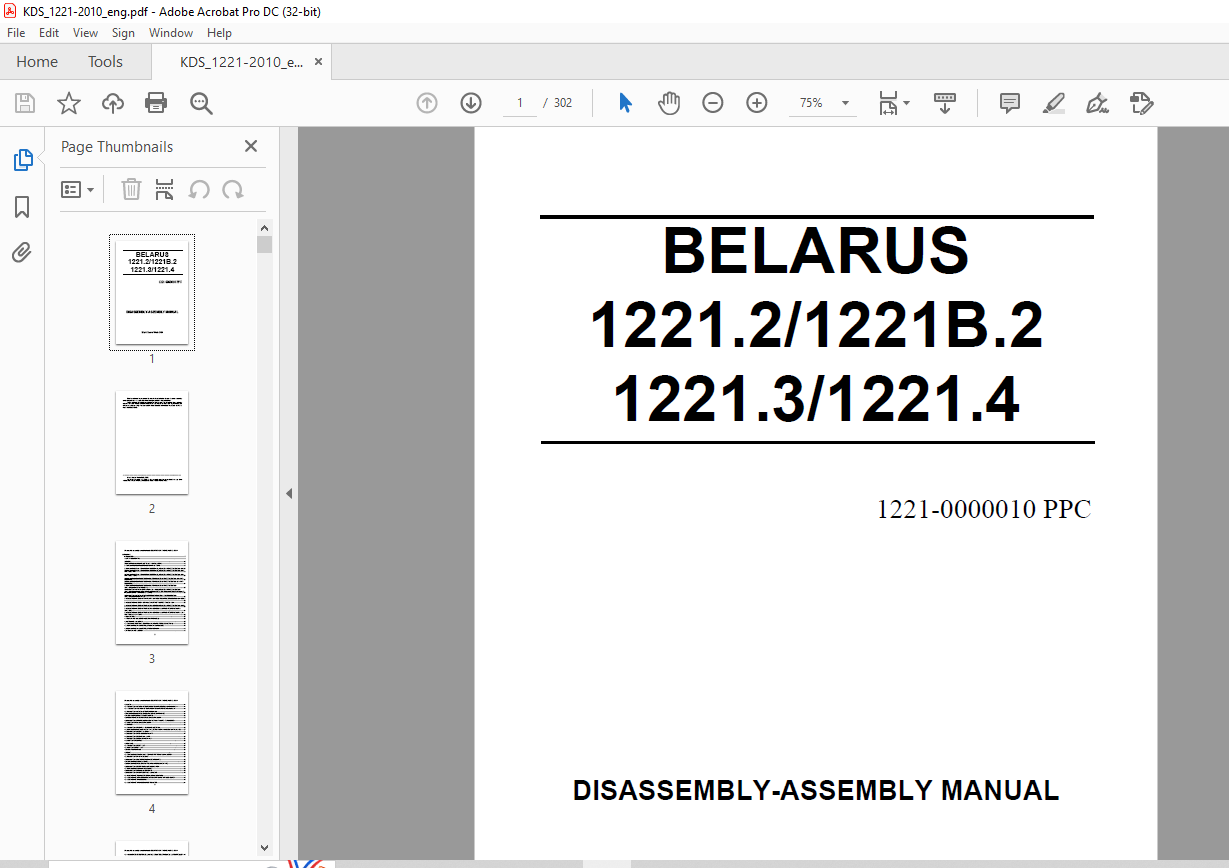Image resolution: width=1229 pixels, height=868 pixels.
Task: Open the stamp/send for signature tool
Action: tap(1141, 103)
